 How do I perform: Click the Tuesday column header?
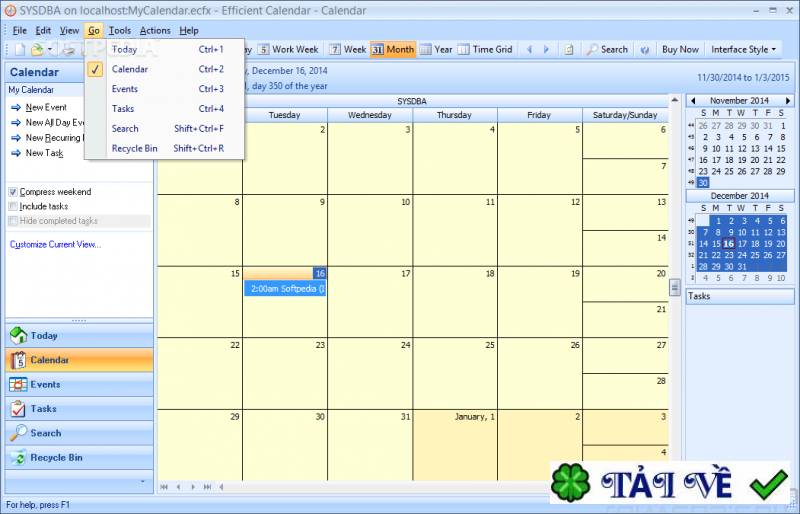285,115
